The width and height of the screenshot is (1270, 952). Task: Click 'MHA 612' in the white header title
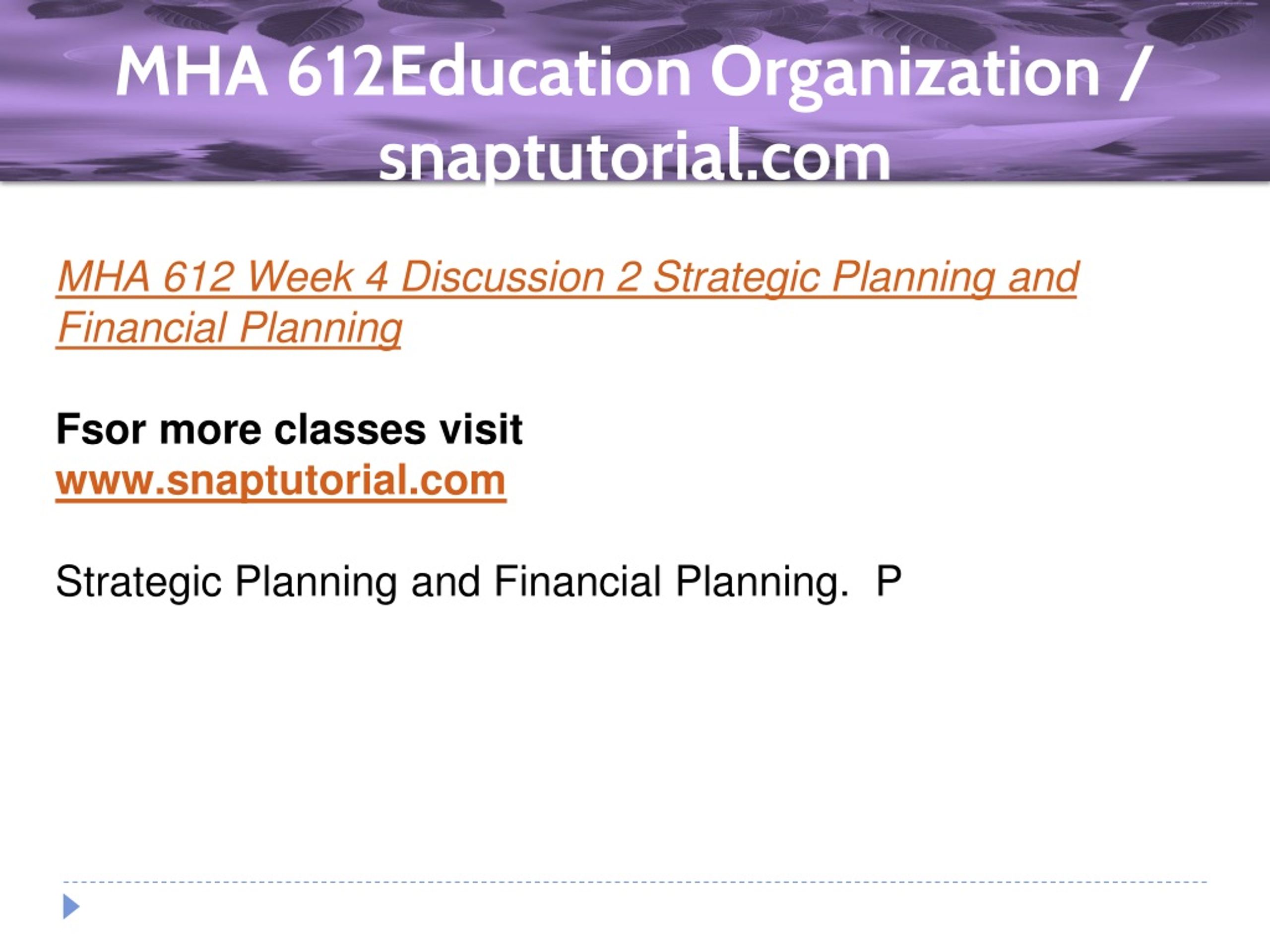(x=250, y=72)
